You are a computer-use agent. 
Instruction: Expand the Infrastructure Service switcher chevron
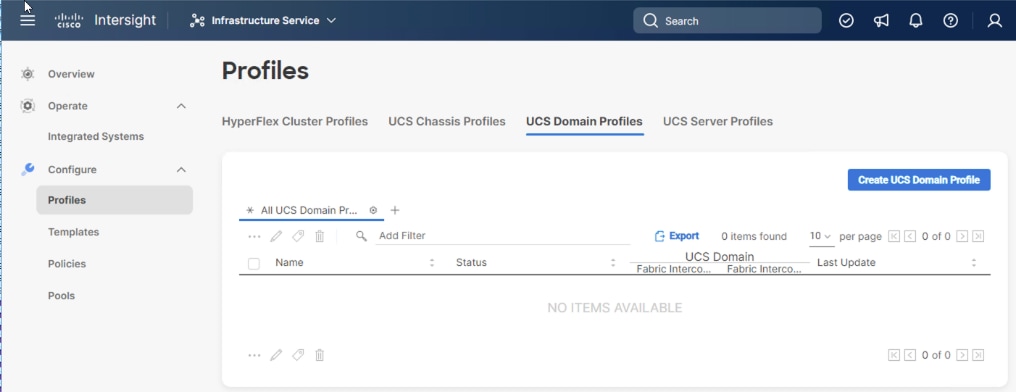331,21
